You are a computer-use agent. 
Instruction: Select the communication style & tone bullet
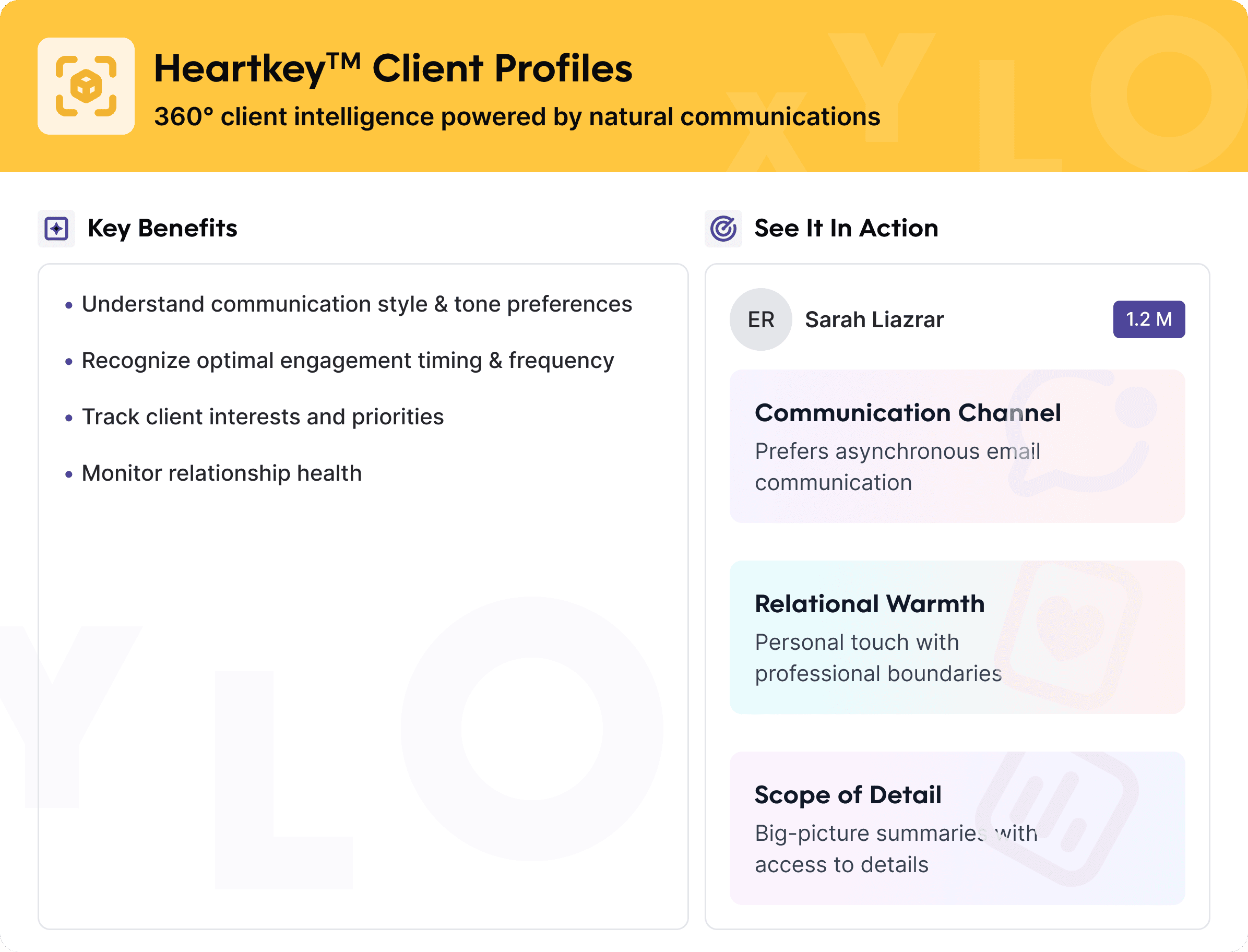coord(356,304)
